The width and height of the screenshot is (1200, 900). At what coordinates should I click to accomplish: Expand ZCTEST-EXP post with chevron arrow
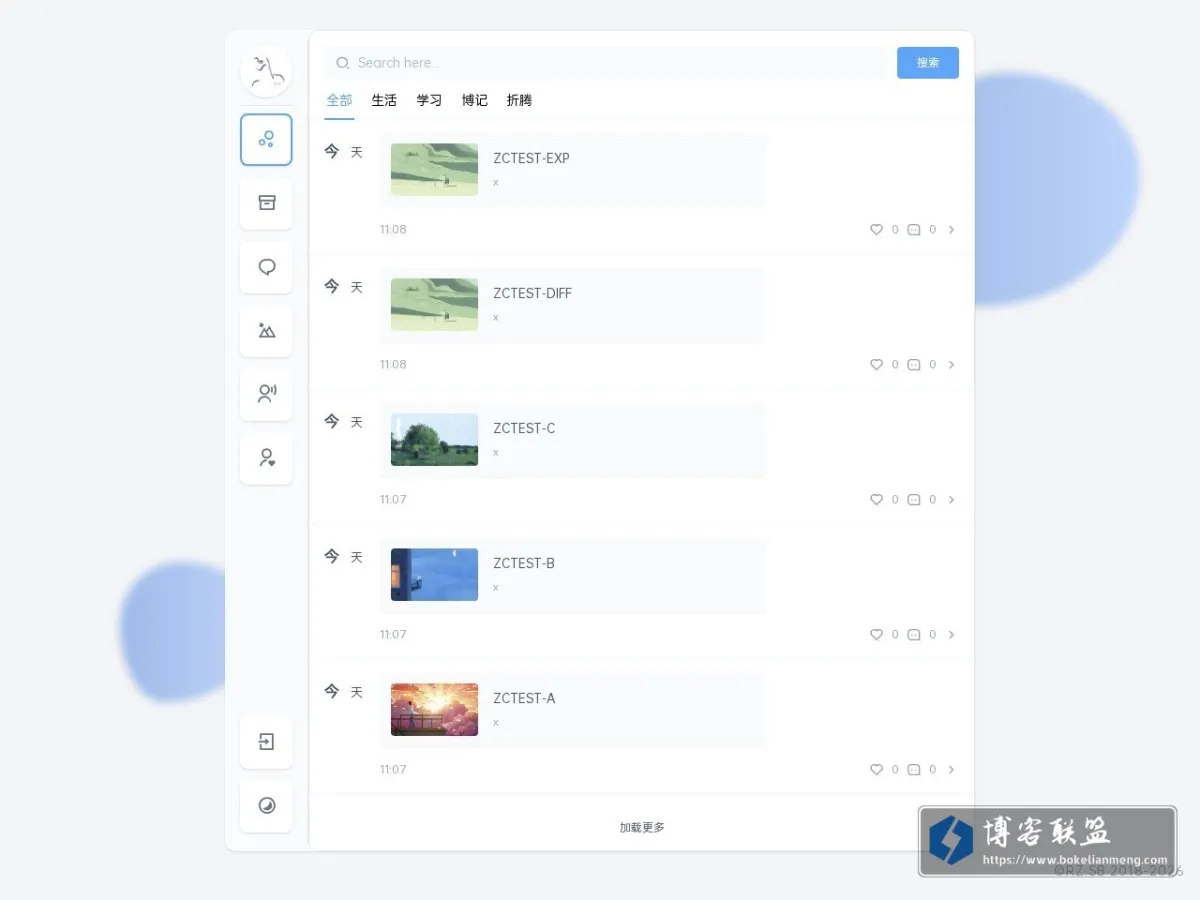pos(951,230)
